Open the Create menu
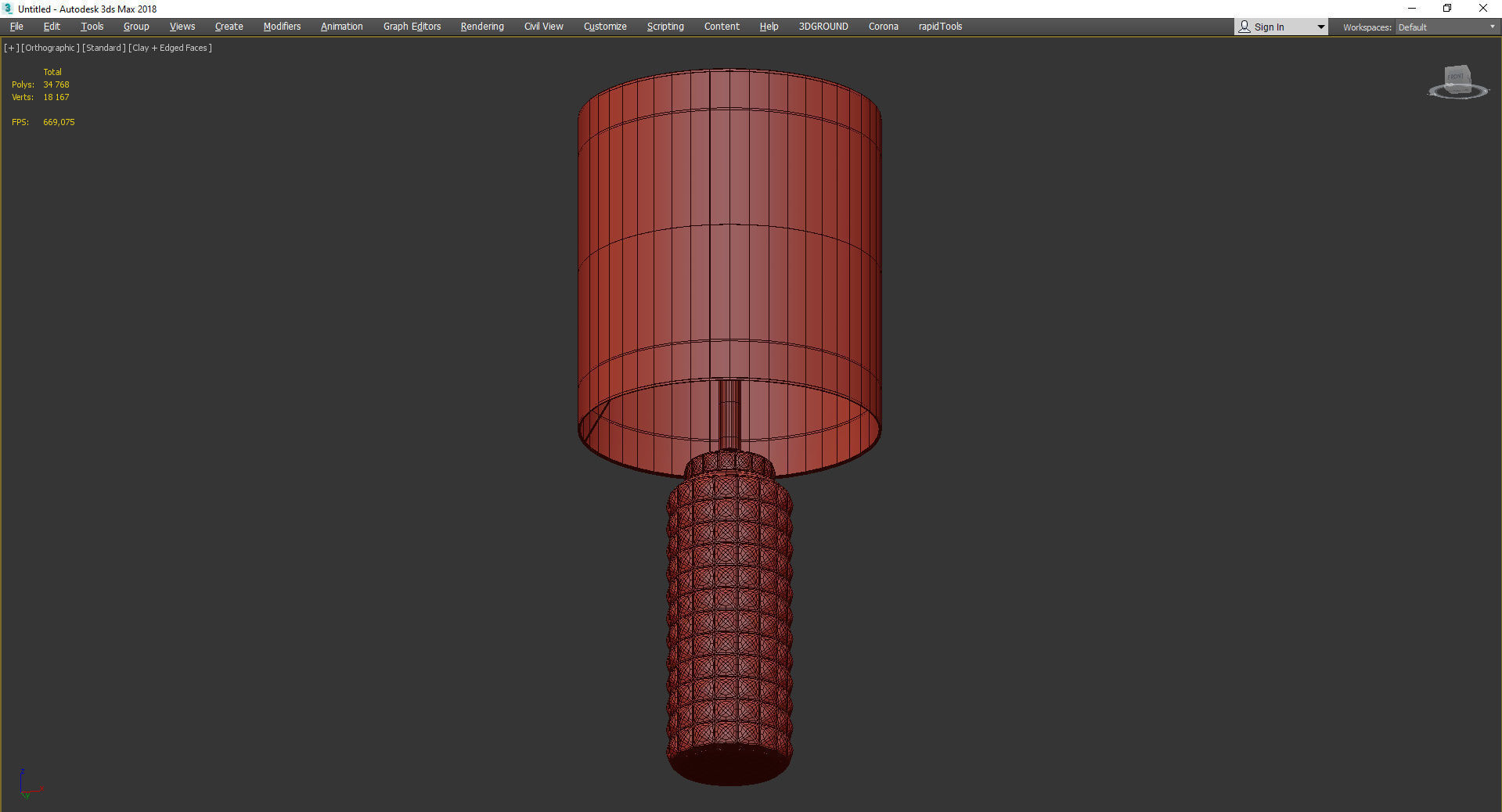 click(x=229, y=27)
